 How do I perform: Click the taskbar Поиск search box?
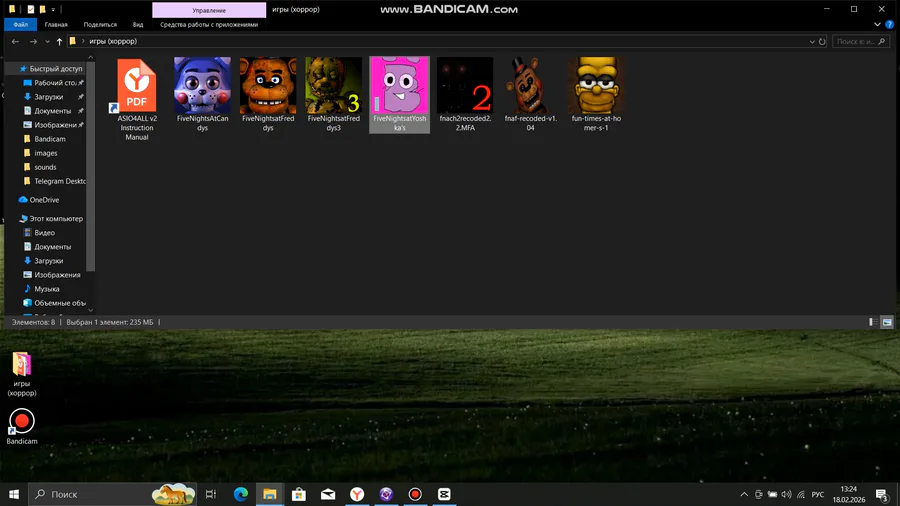[x=114, y=494]
